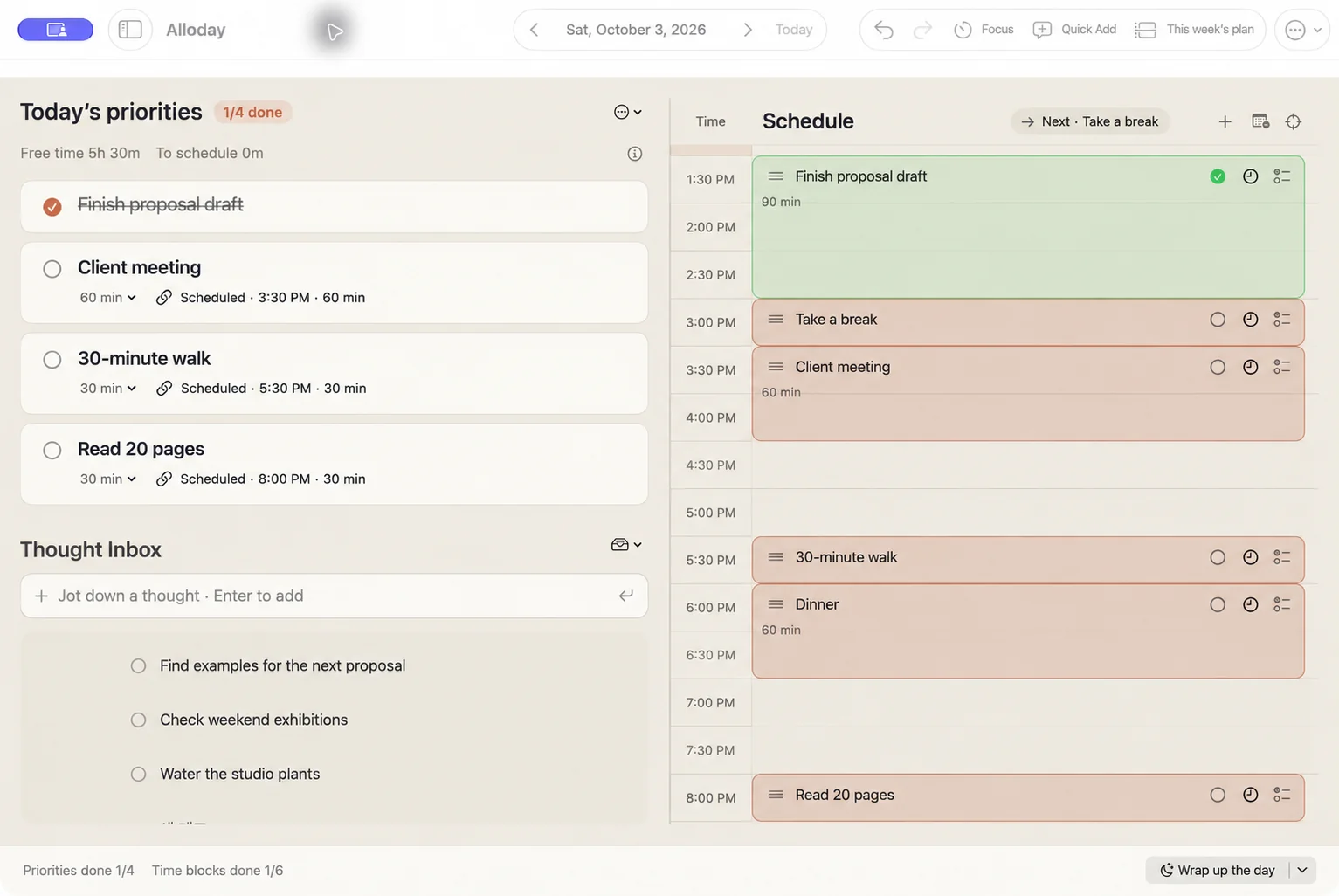Viewport: 1339px width, 896px height.
Task: Go to next day arrow
Action: coord(748,30)
